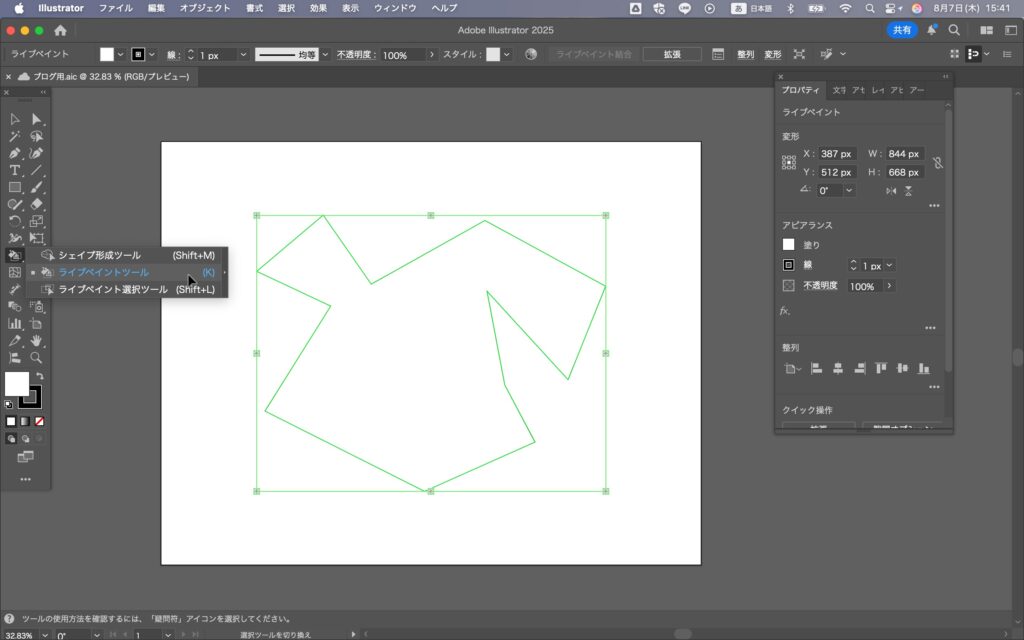Click the 拡張 button in control bar
1024x640 pixels.
tap(672, 55)
